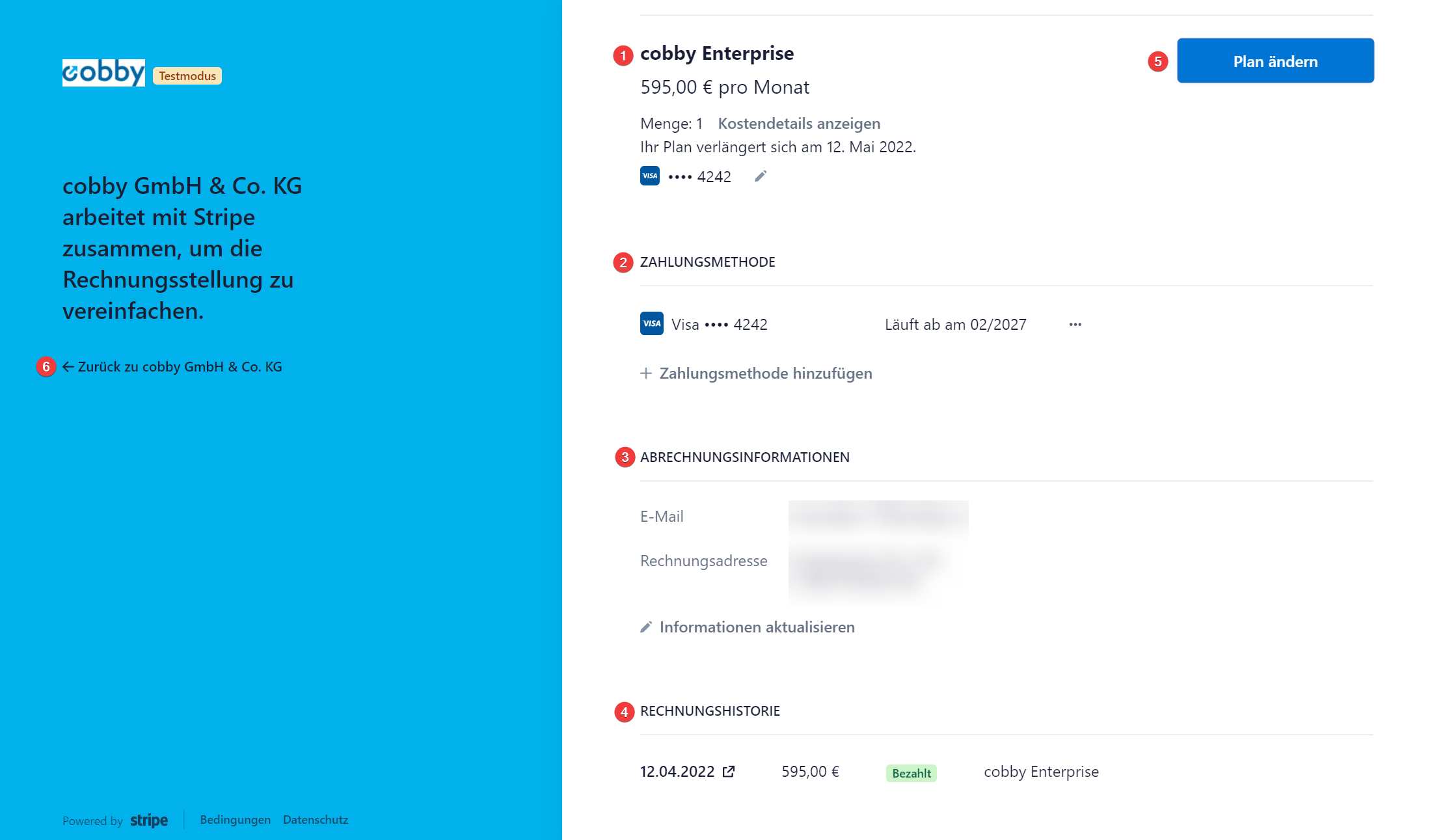
Task: Open invoice dated 12.04.2022
Action: 677,772
